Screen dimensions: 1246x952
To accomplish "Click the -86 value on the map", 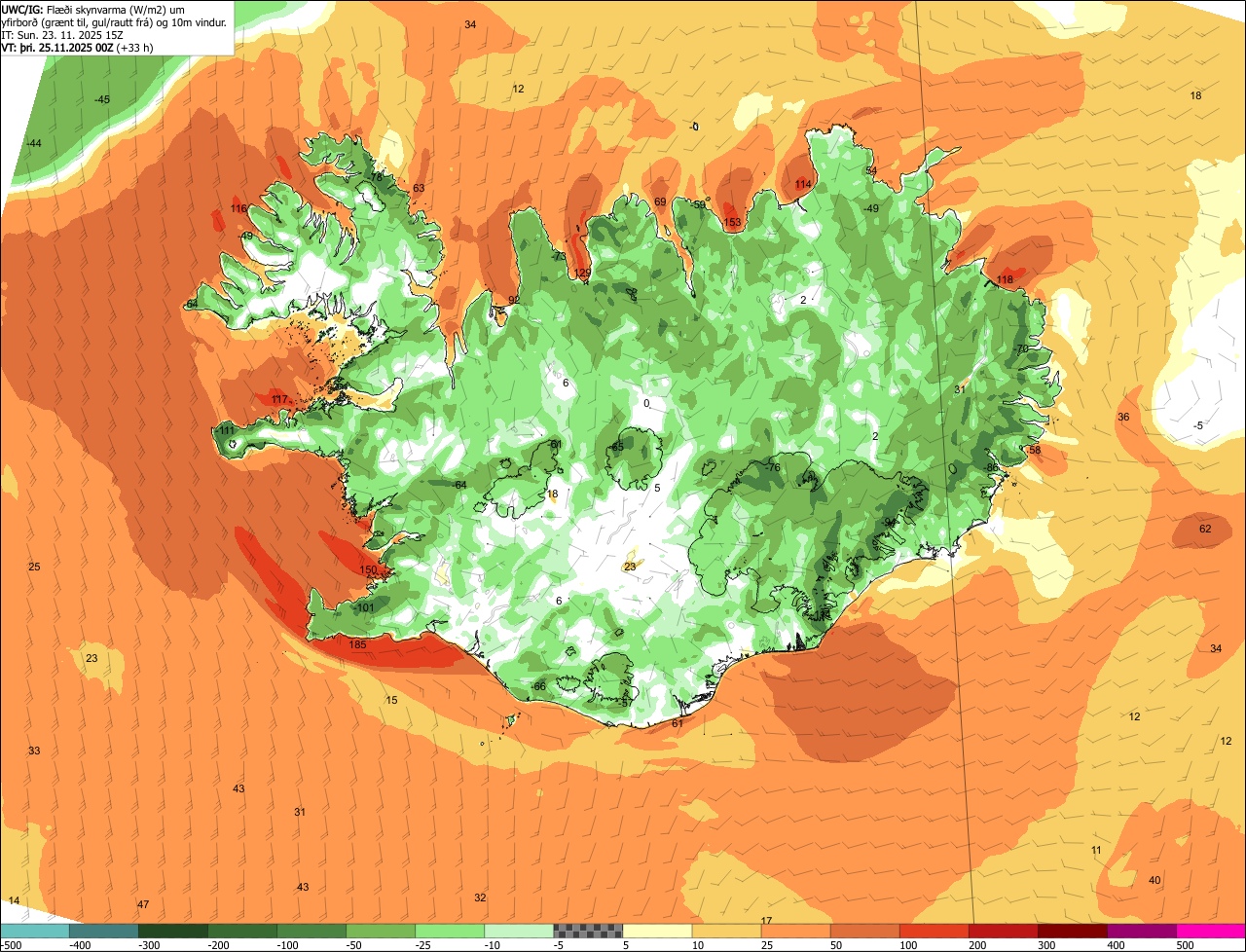I will [x=991, y=467].
